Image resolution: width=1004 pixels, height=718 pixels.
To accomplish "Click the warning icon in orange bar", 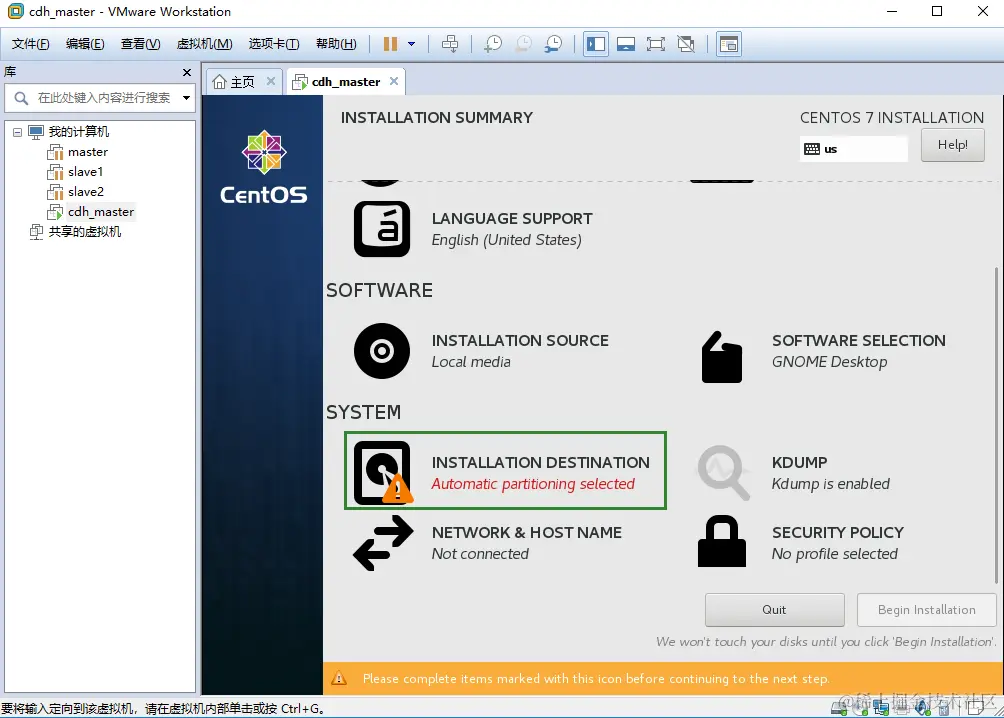I will pyautogui.click(x=339, y=678).
